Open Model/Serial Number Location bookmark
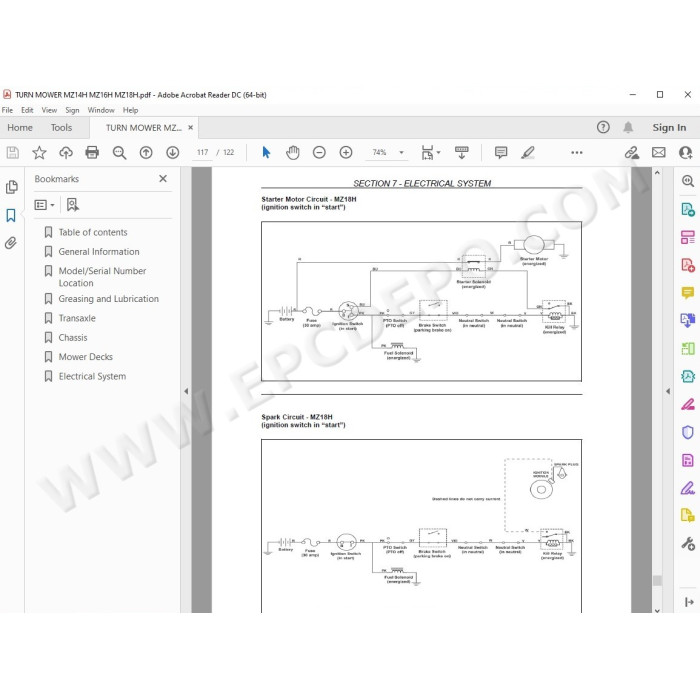Viewport: 700px width, 700px height. (102, 277)
